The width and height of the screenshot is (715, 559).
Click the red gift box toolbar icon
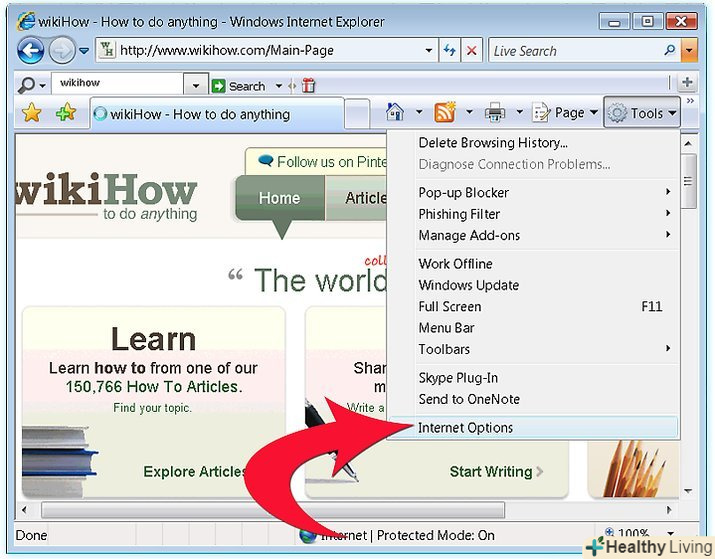pyautogui.click(x=308, y=85)
